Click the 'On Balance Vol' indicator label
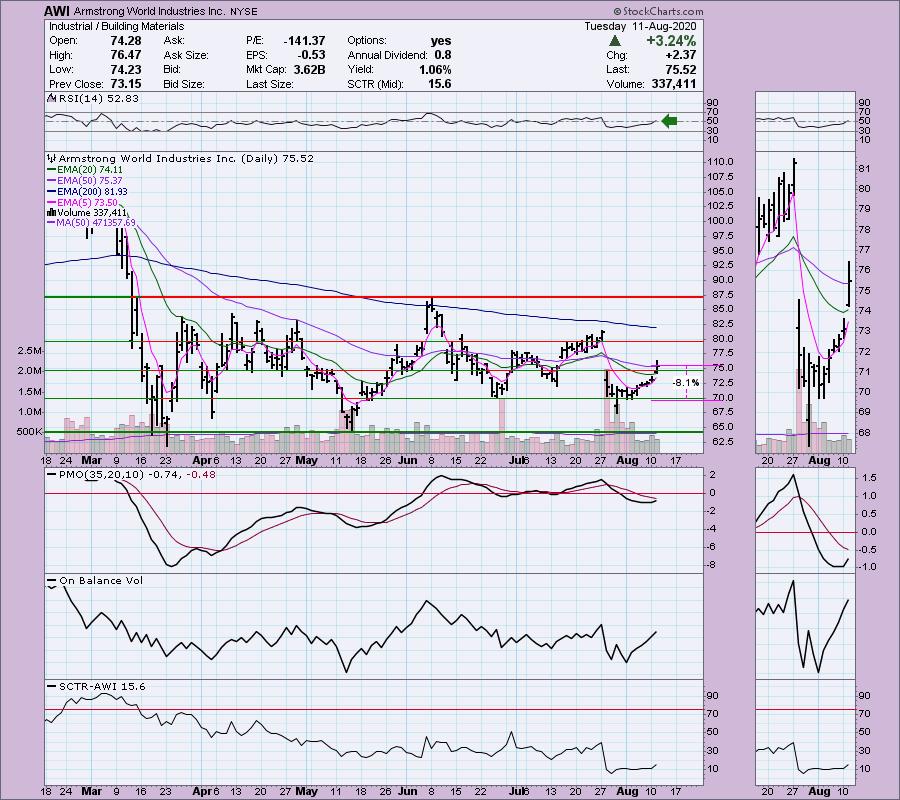 click(x=101, y=581)
